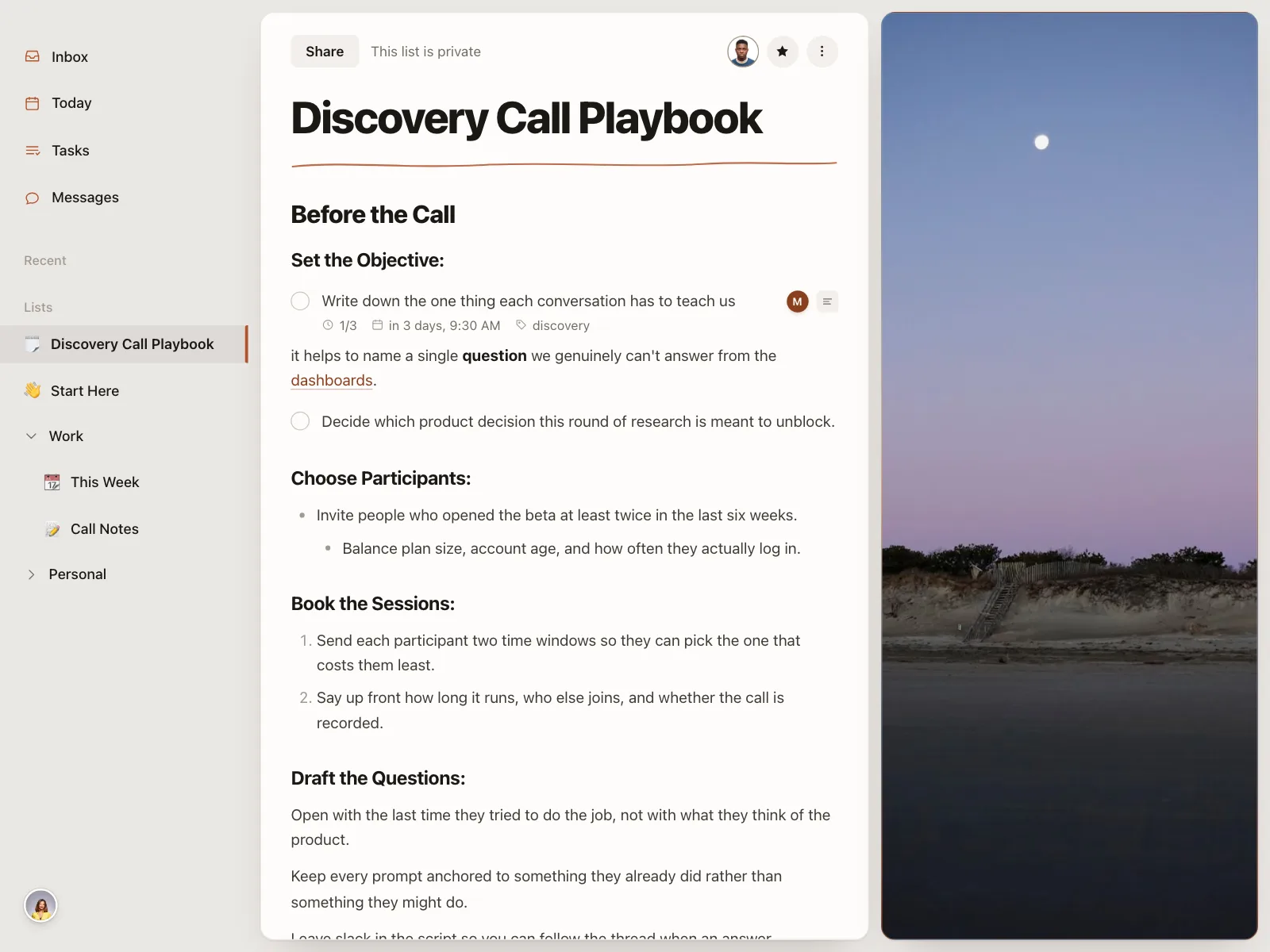Screen dimensions: 1270x952
Task: Click the Share button
Action: (325, 52)
